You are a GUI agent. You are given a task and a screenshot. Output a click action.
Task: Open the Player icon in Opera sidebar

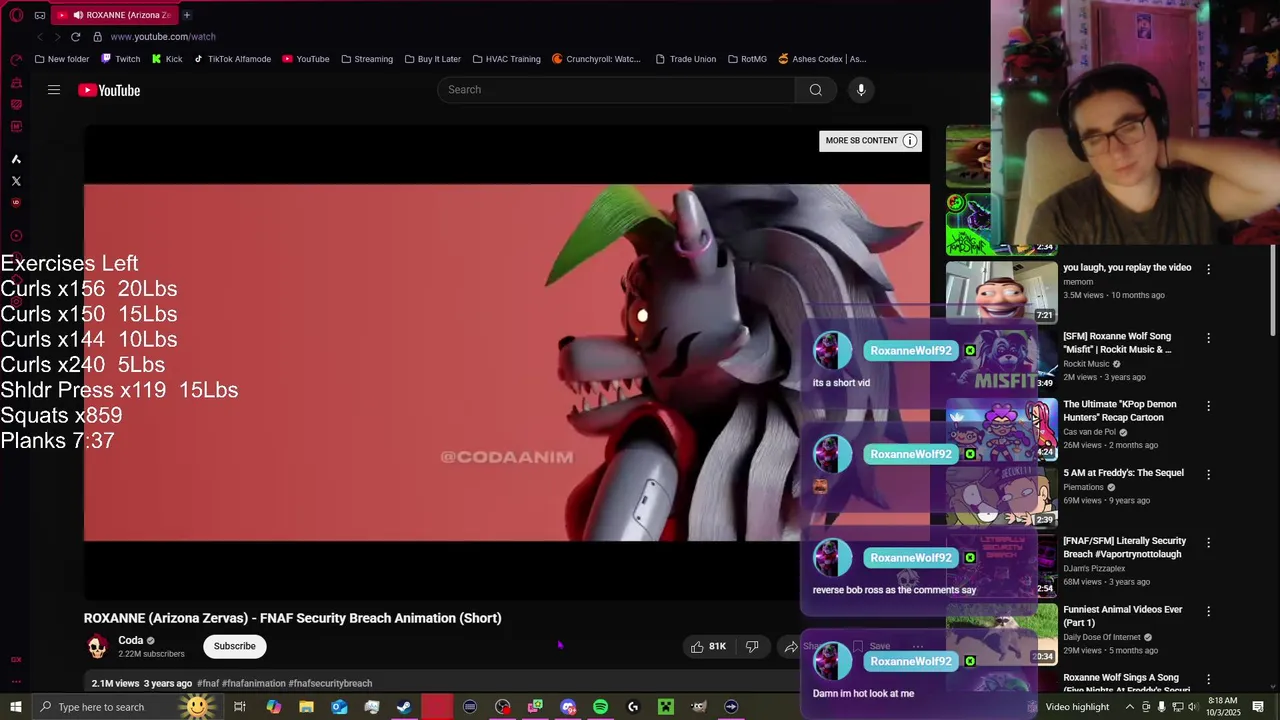(x=16, y=236)
